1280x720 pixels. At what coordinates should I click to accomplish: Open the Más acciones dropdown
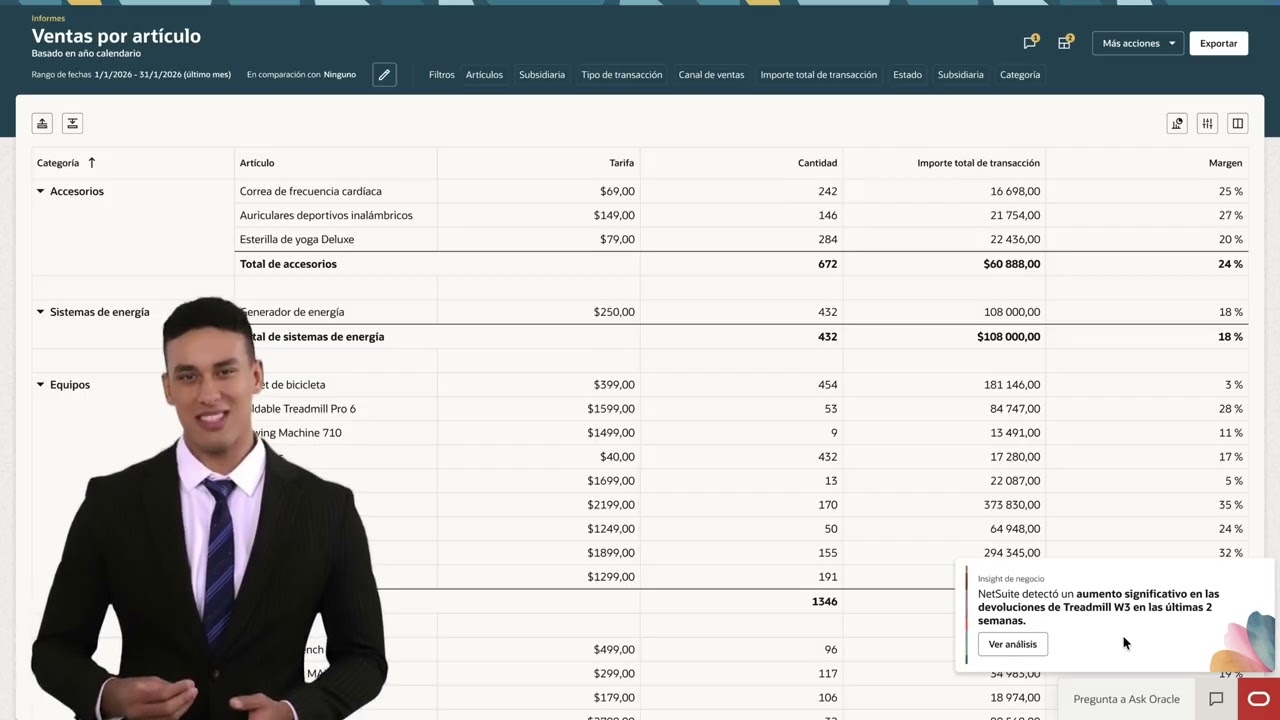pyautogui.click(x=1138, y=43)
